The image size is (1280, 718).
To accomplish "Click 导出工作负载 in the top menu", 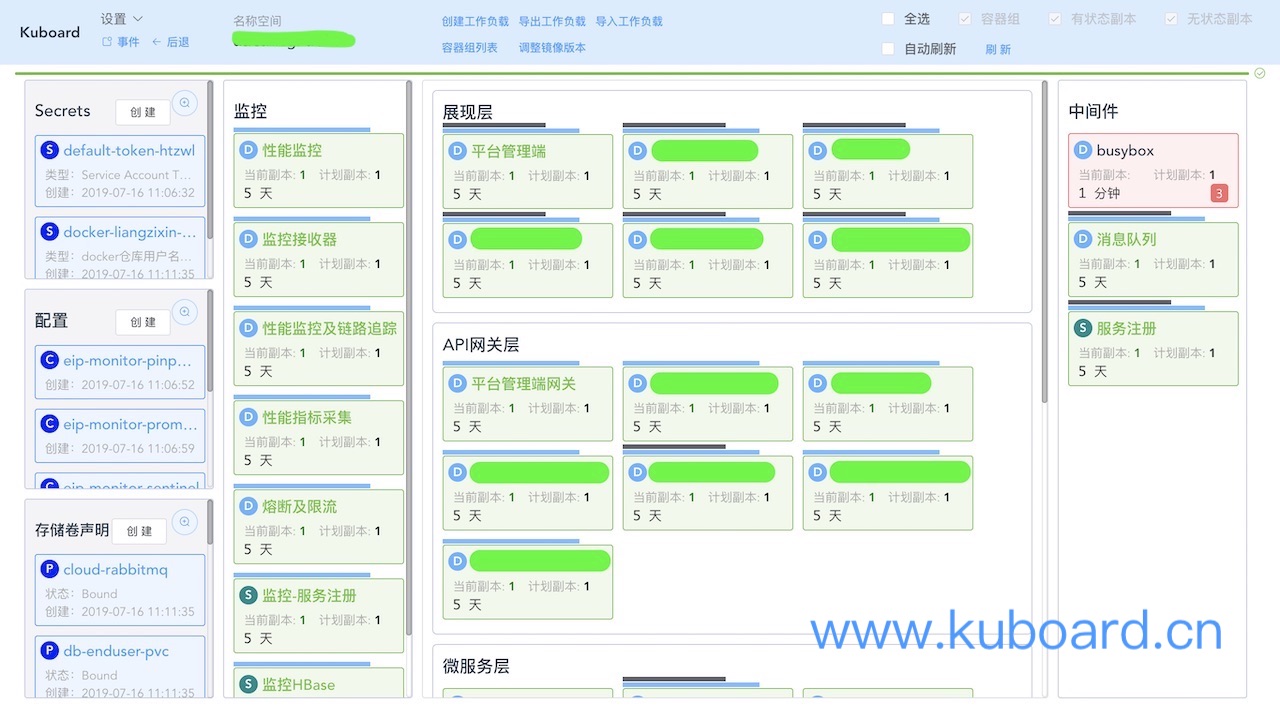I will click(552, 21).
